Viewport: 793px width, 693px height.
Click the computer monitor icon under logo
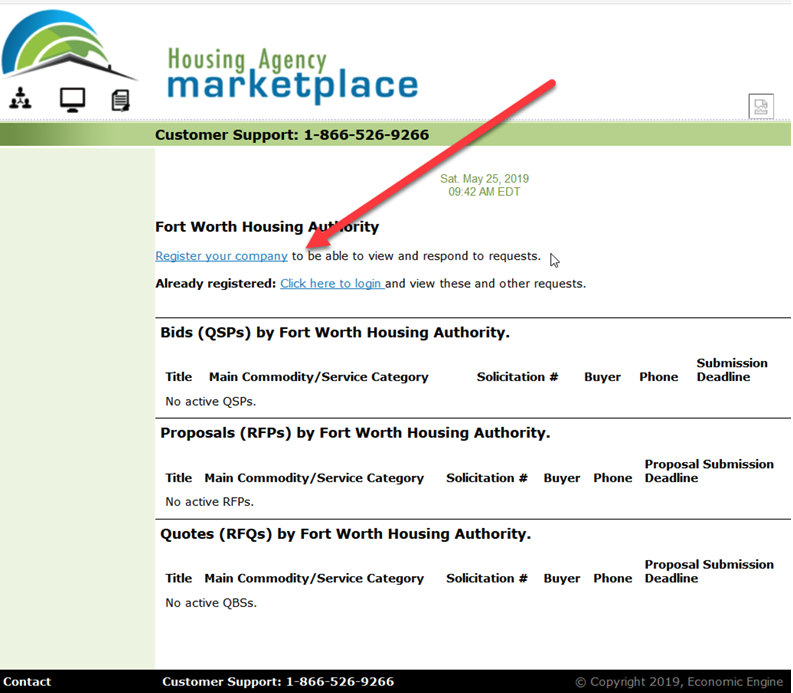tap(72, 100)
